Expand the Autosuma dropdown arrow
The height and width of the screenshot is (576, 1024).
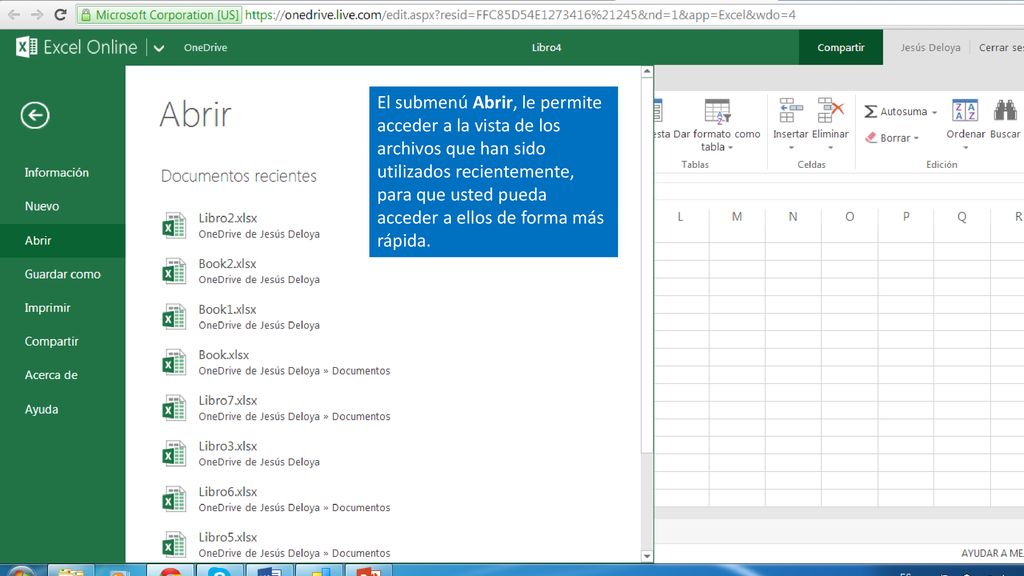(x=935, y=113)
